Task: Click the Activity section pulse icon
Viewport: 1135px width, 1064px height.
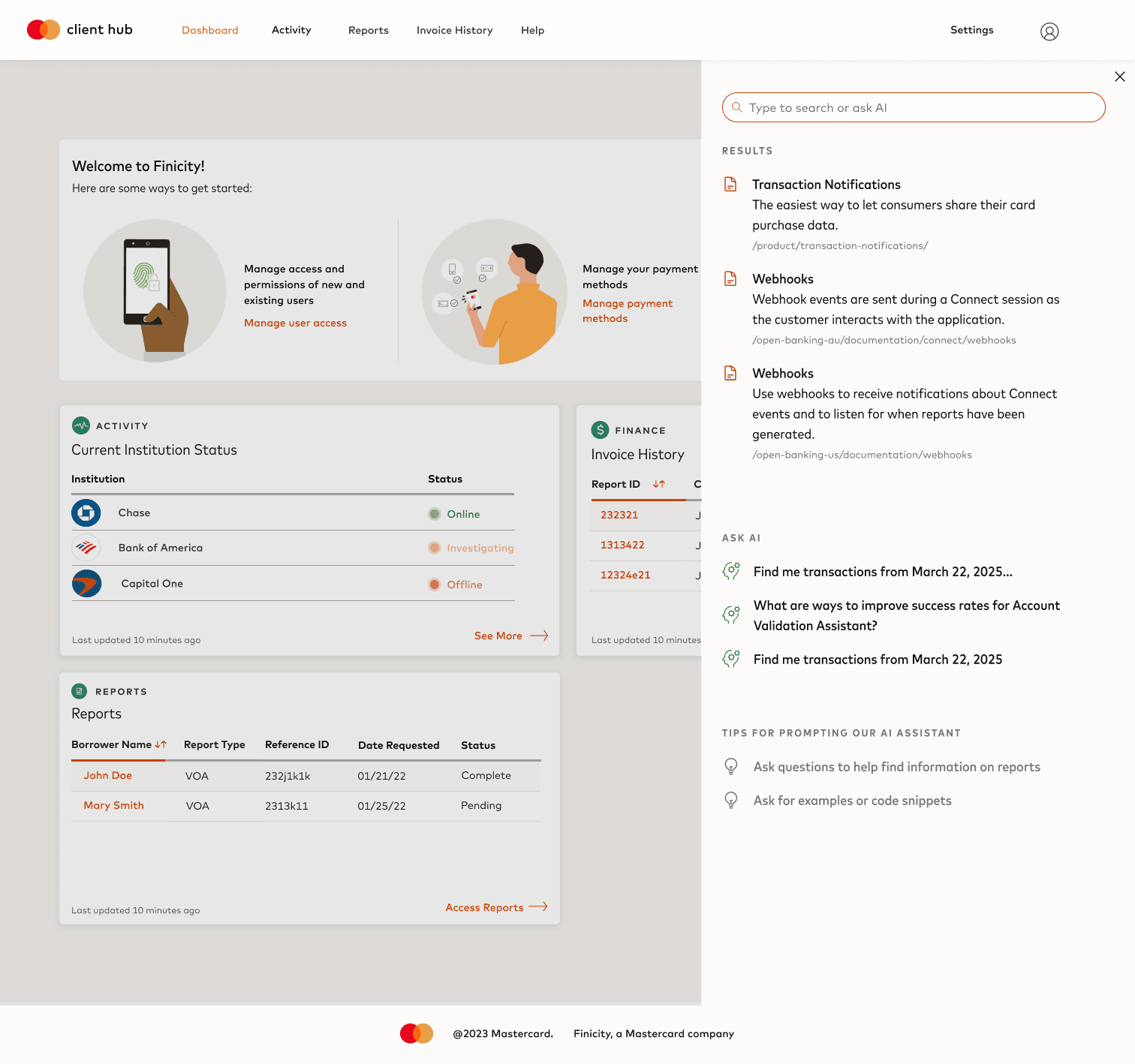Action: click(x=81, y=425)
